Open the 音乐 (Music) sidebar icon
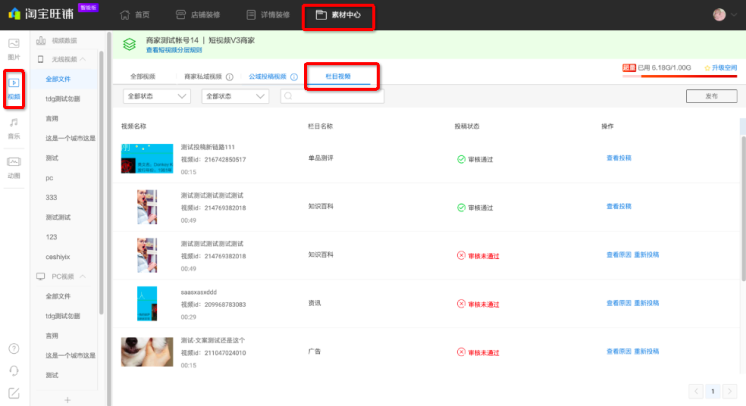This screenshot has width=746, height=406. [14, 126]
